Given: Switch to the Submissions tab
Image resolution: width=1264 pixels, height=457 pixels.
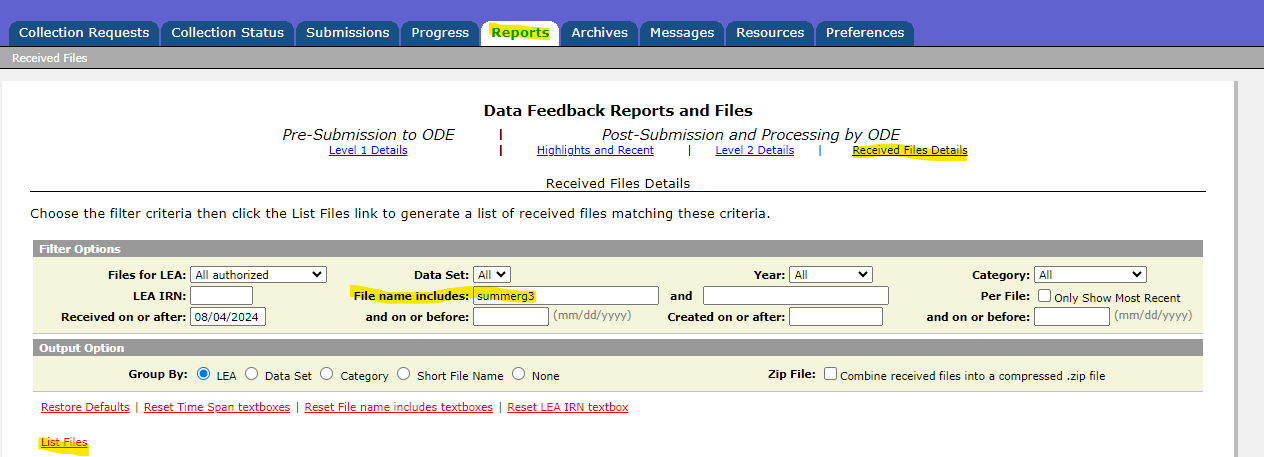Looking at the screenshot, I should [x=347, y=33].
